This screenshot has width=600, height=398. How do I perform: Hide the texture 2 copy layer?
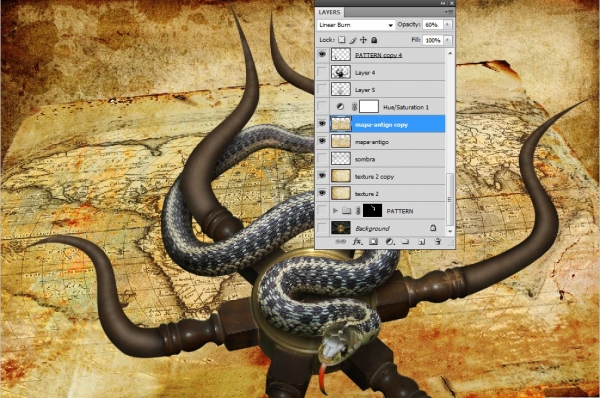322,176
